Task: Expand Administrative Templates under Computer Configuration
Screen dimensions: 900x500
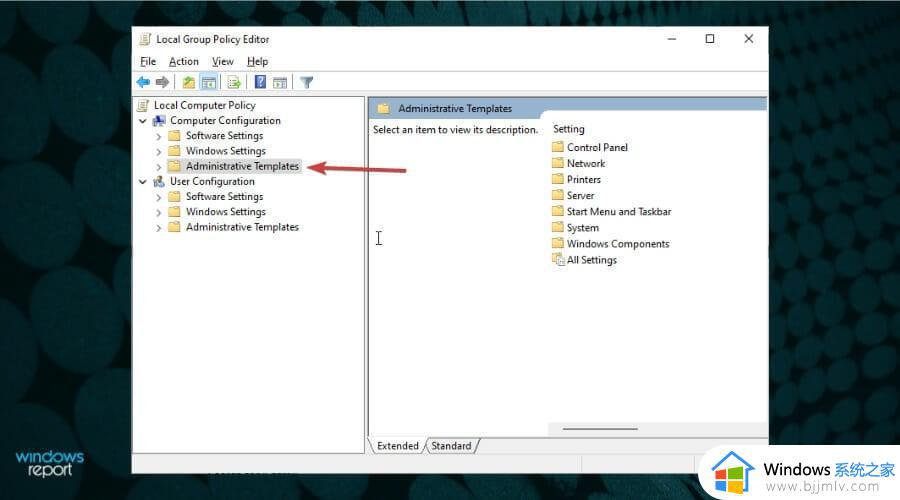Action: 159,166
